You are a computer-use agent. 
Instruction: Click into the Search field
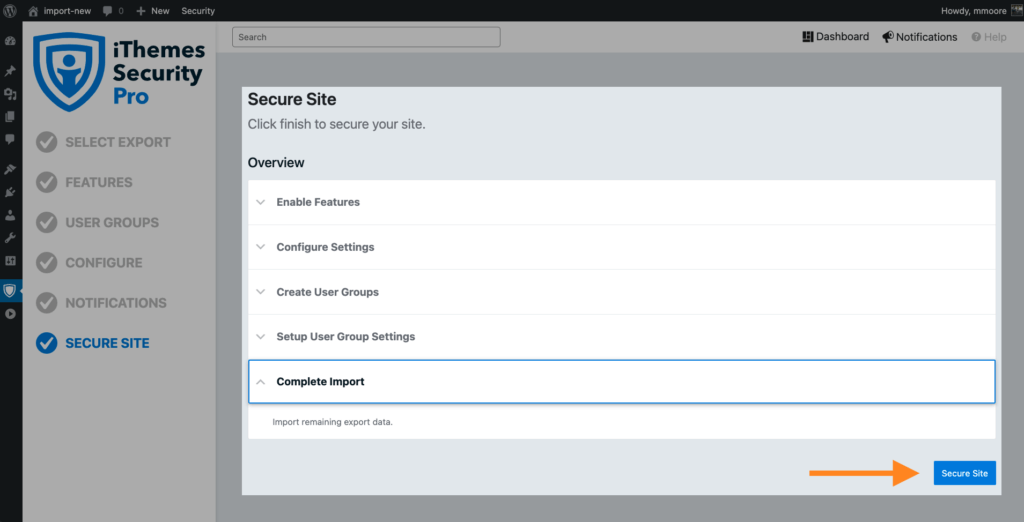coord(366,37)
